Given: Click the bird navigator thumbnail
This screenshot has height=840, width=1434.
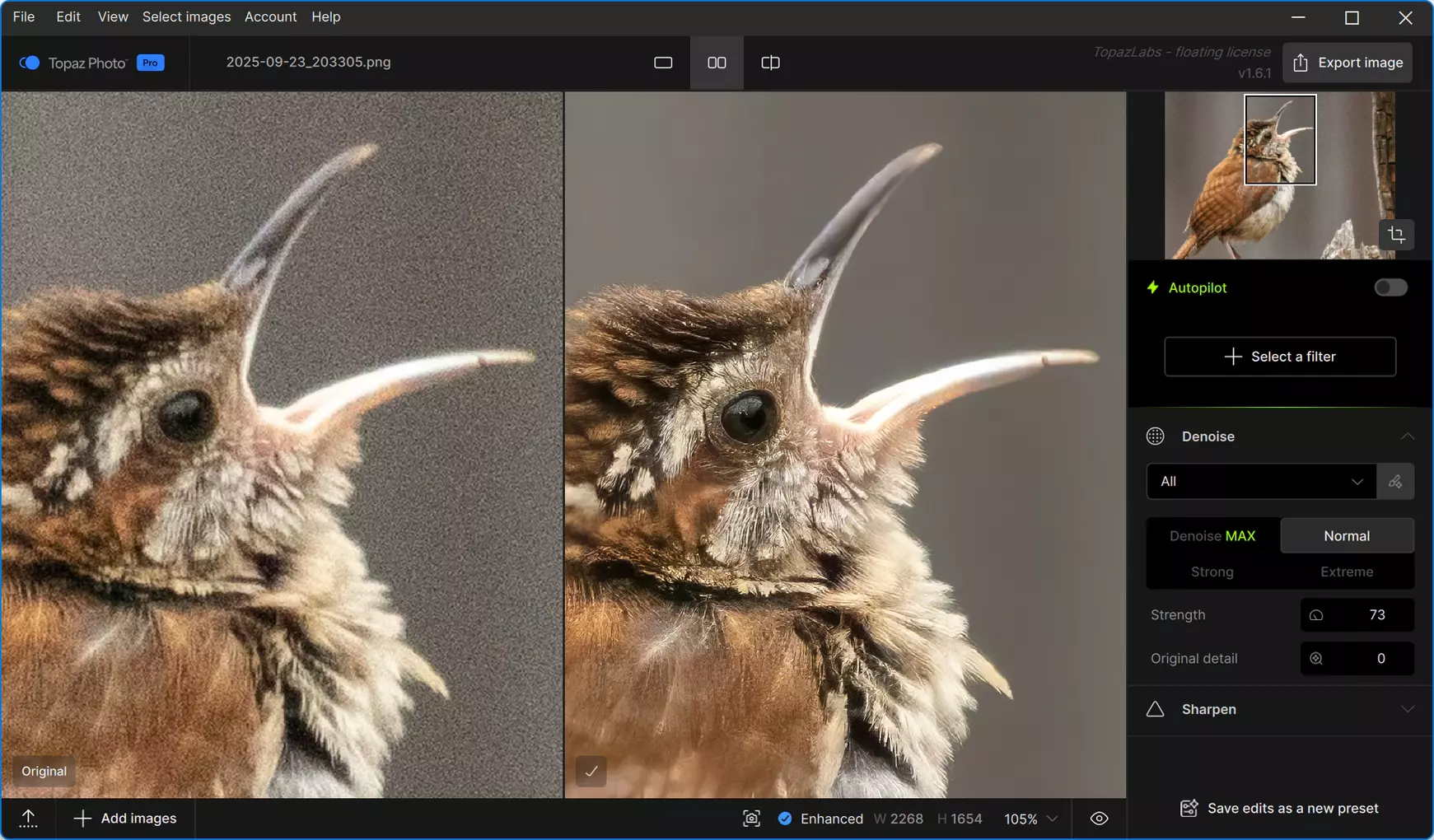Looking at the screenshot, I should tap(1280, 175).
